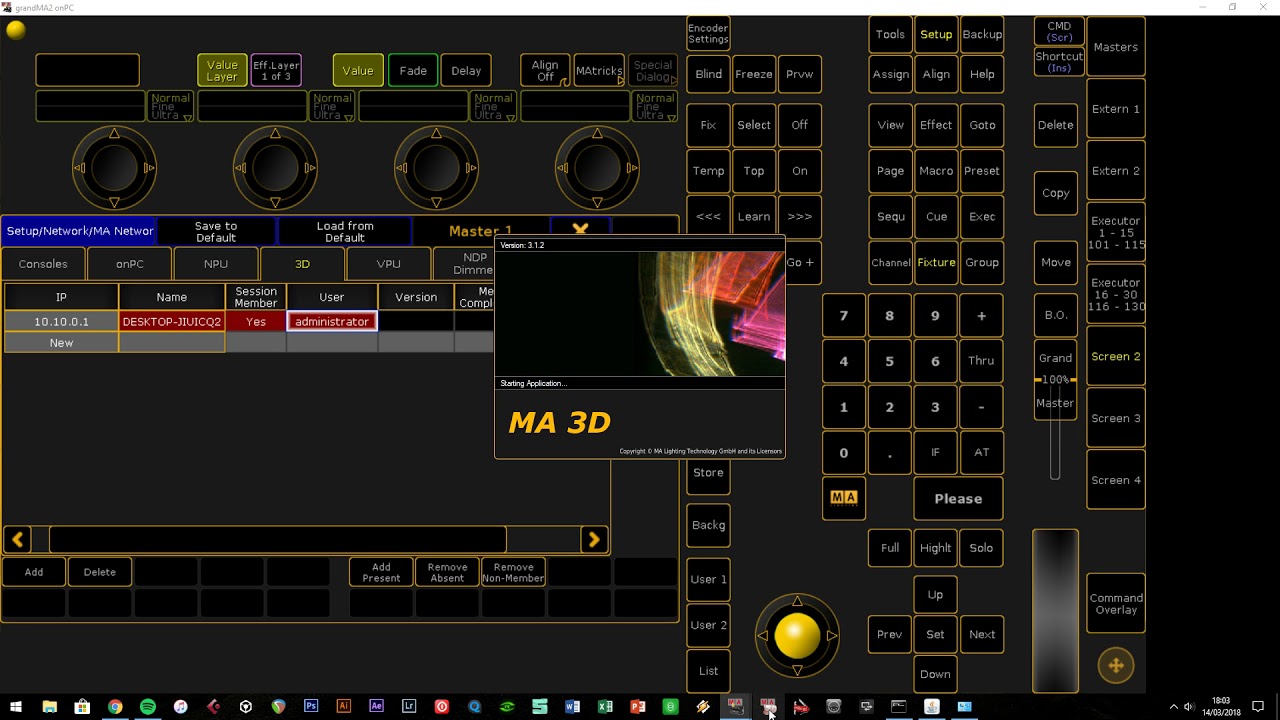
Task: Open File Explorer from the taskbar
Action: [x=50, y=707]
